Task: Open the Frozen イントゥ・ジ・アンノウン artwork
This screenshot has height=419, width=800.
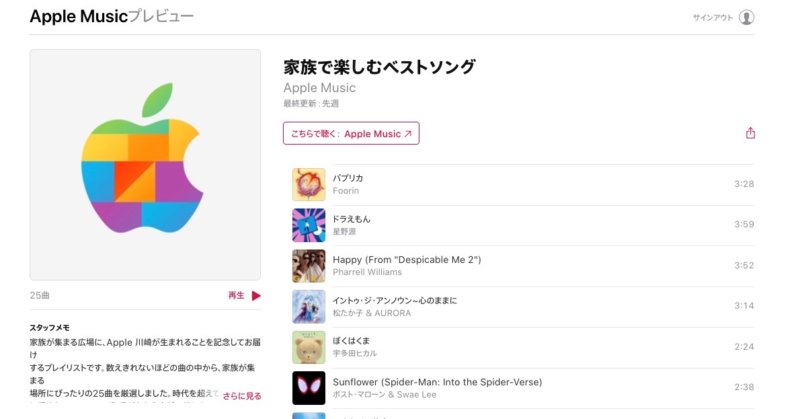Action: coord(309,307)
